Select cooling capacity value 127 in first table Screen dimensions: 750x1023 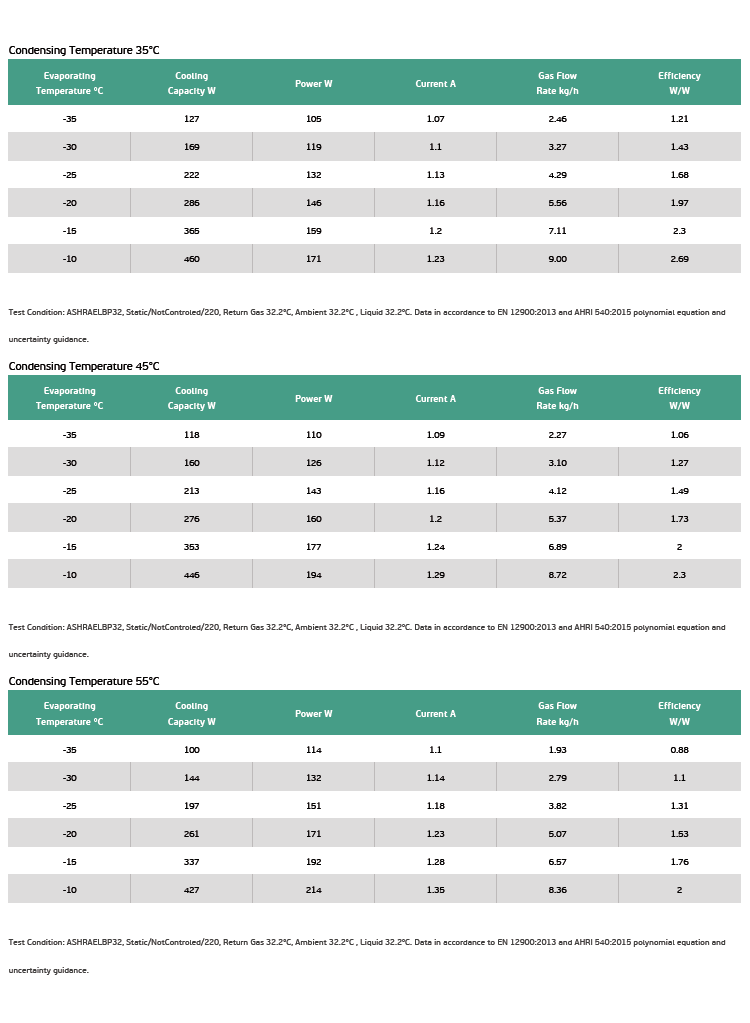192,119
